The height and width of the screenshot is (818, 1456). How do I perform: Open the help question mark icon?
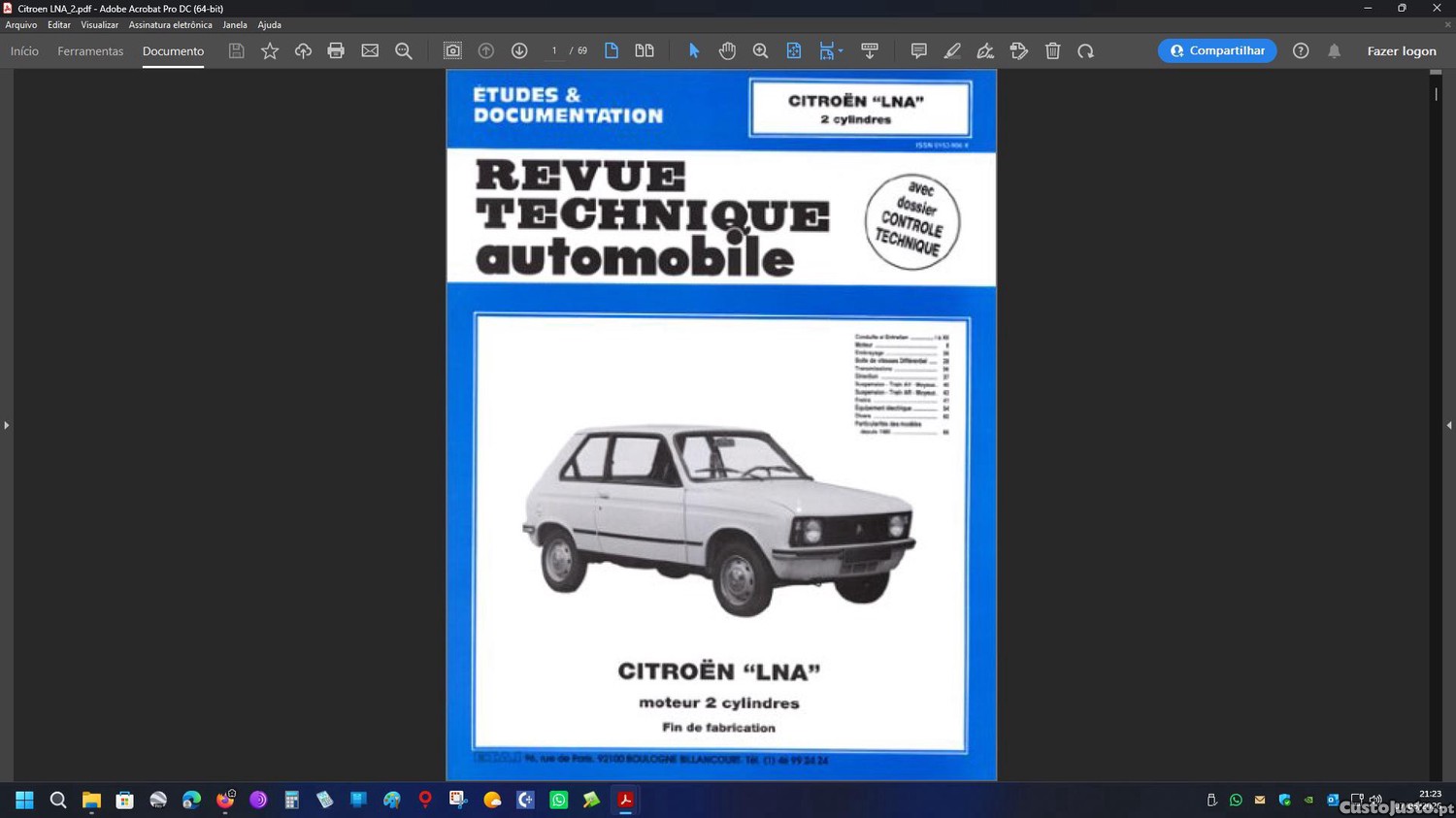(x=1301, y=50)
